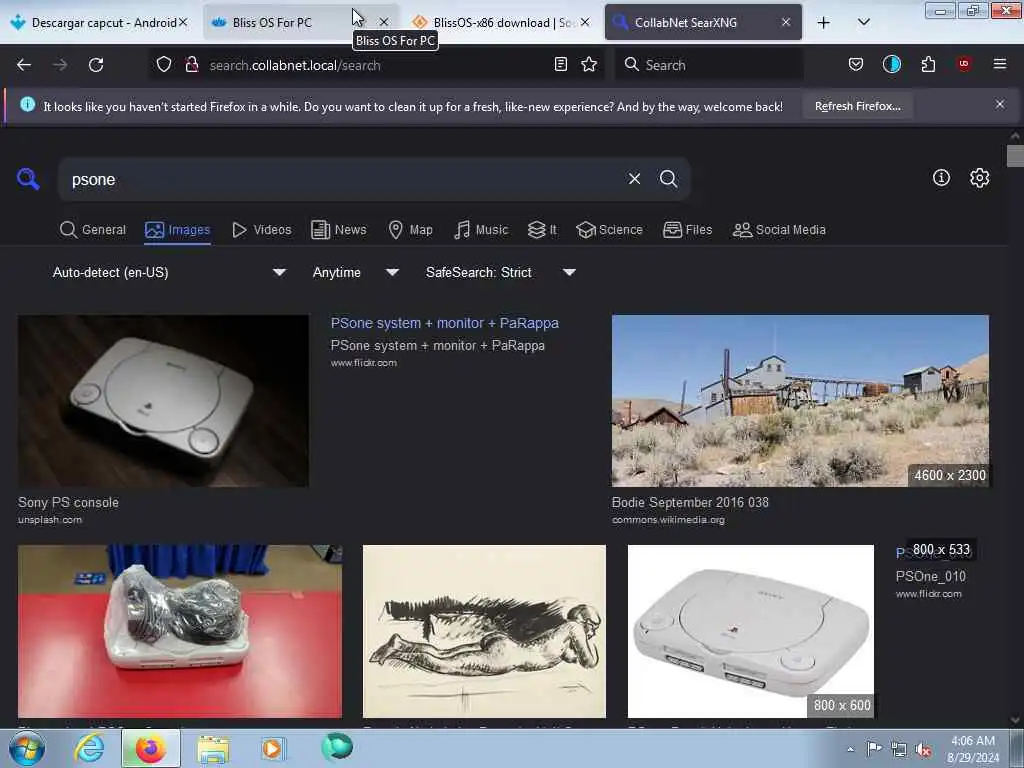
Task: Select the Music search category
Action: tap(481, 230)
